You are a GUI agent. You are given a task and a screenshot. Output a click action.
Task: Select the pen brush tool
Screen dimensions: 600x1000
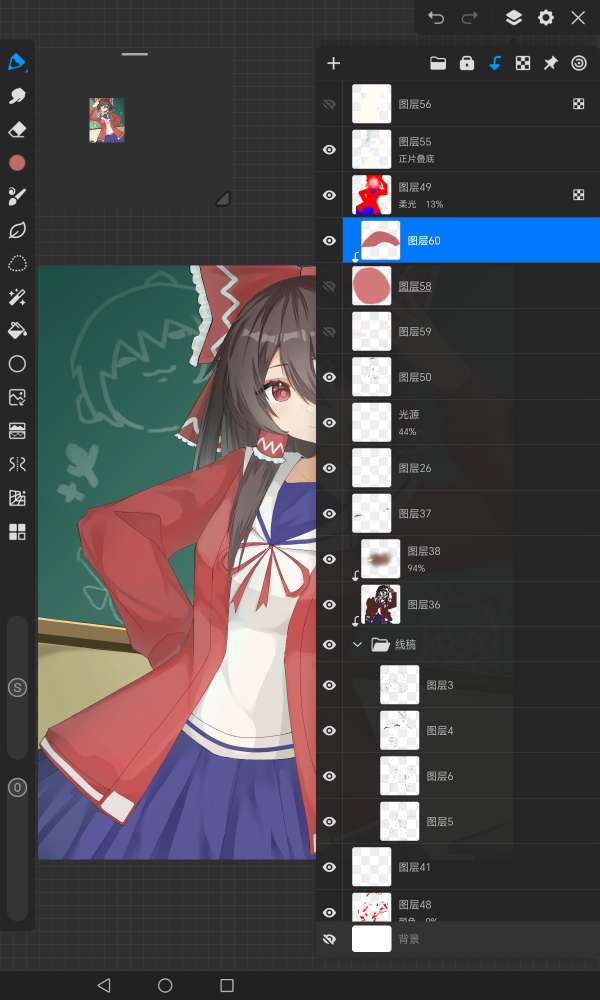pyautogui.click(x=17, y=62)
